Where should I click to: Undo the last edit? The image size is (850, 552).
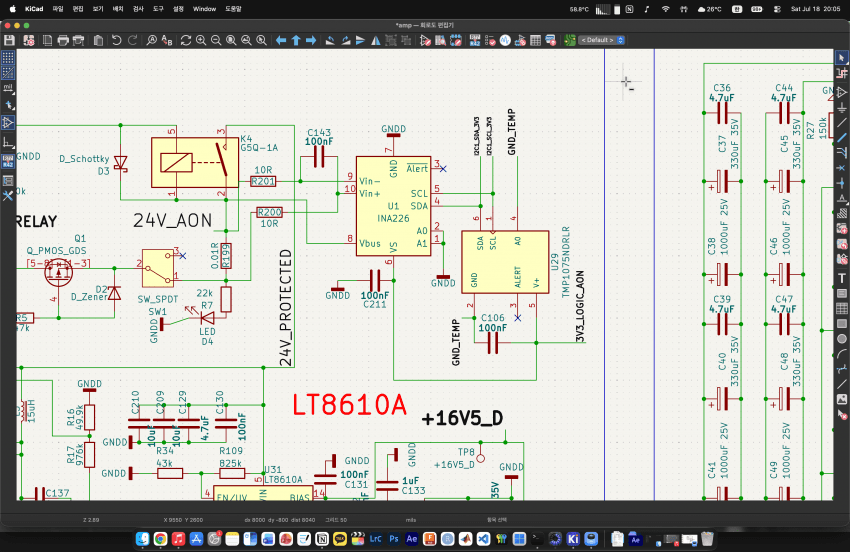[117, 40]
